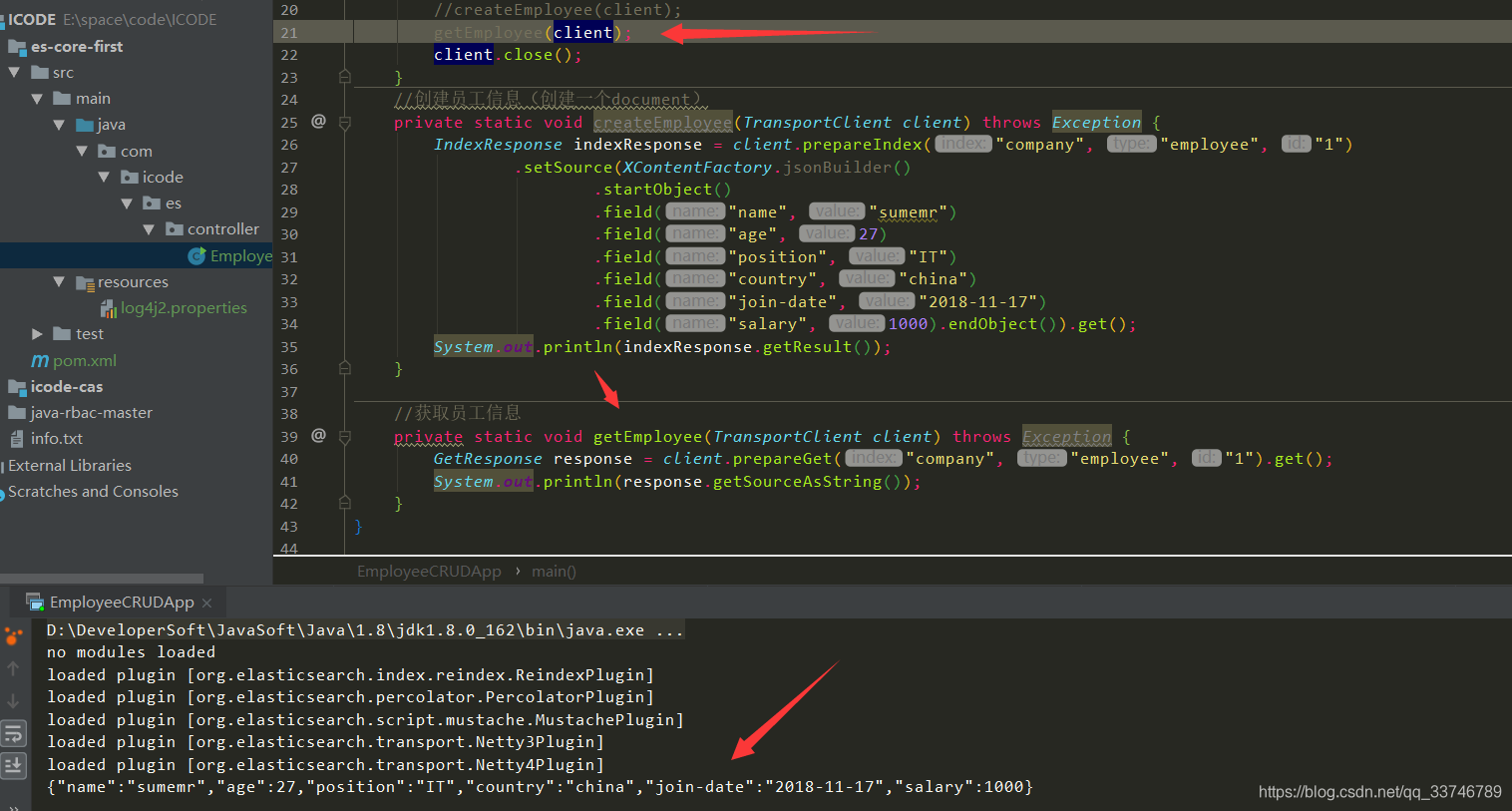Click the main folder icon

pyautogui.click(x=62, y=98)
